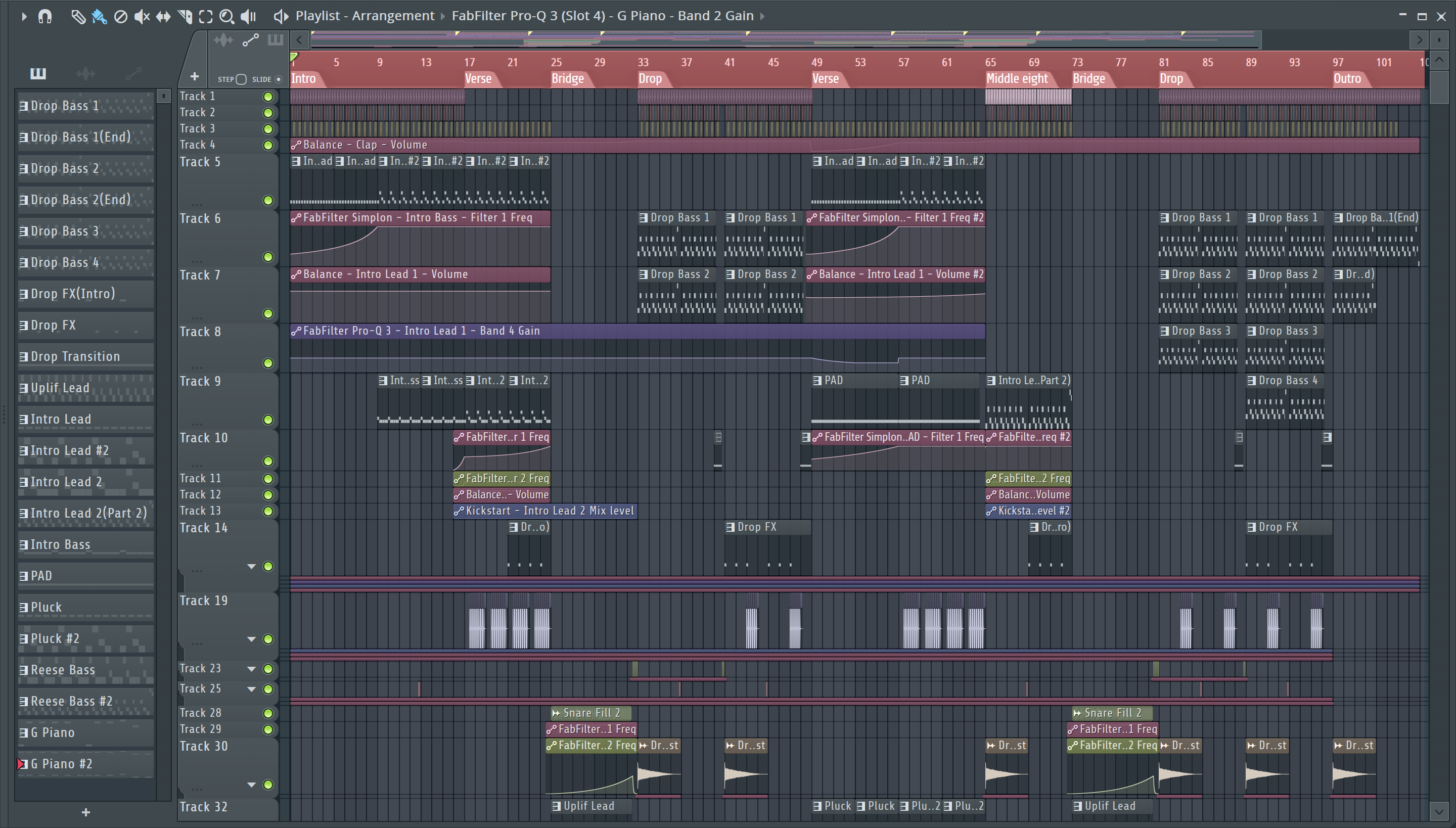This screenshot has height=828, width=1456.
Task: Select the Select marquee tool
Action: 205,17
